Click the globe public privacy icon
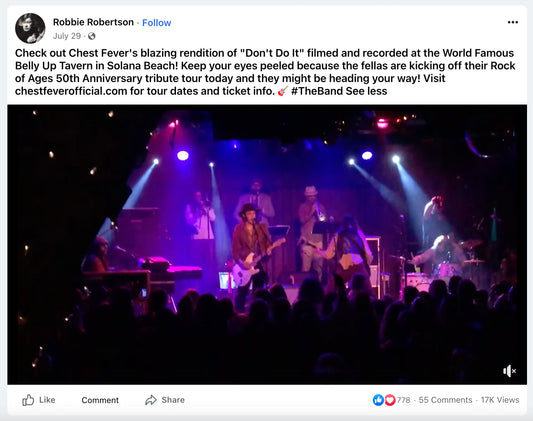Viewport: 533px width, 421px height. (x=91, y=36)
